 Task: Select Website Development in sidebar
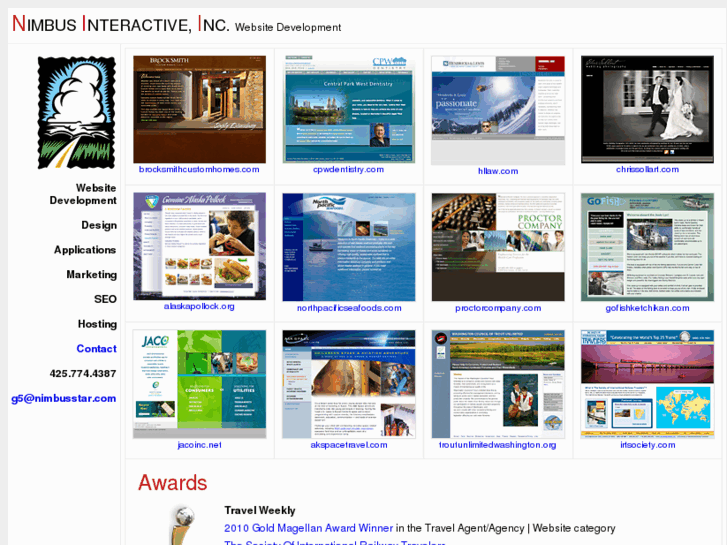click(83, 194)
